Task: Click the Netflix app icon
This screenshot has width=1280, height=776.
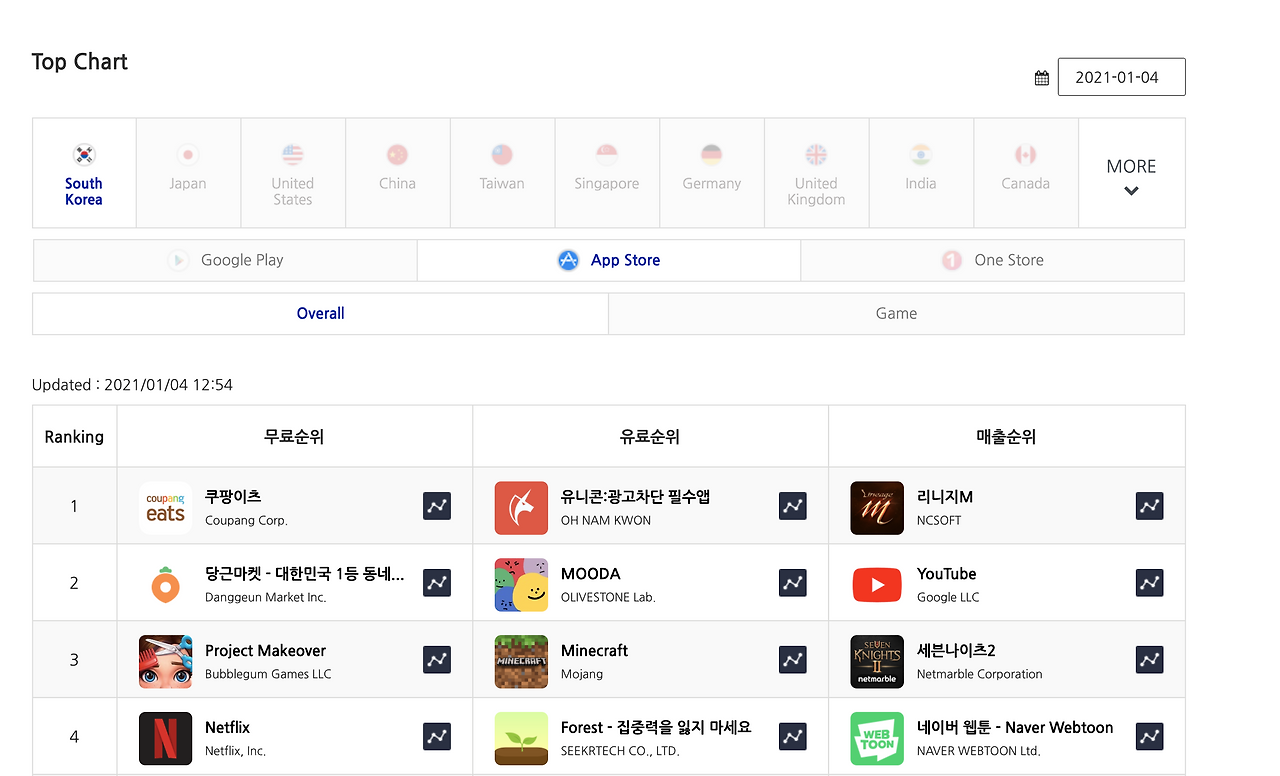Action: click(165, 736)
